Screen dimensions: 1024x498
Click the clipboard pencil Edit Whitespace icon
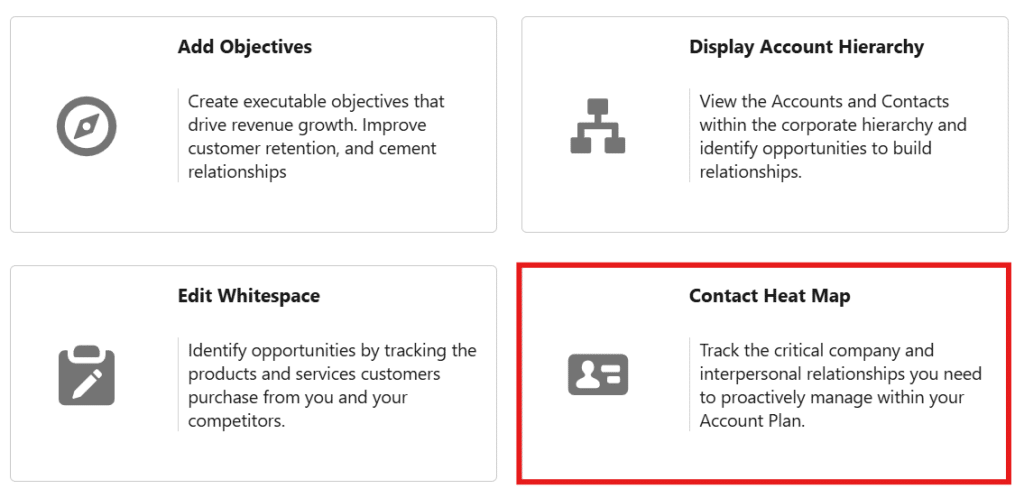[87, 374]
